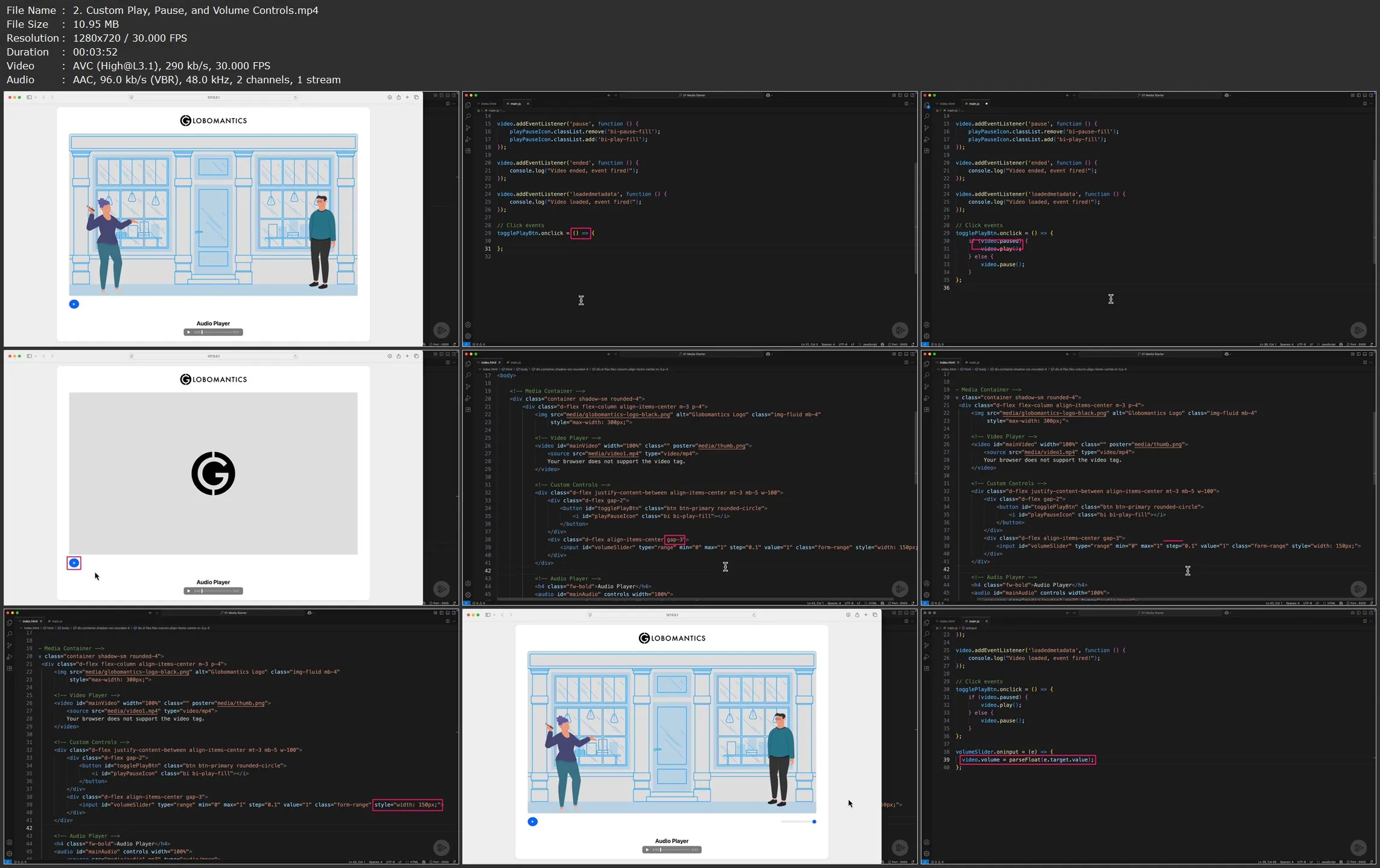
Task: Open Safari sidebar dropdown chevron in volume slider frame
Action: point(494,615)
